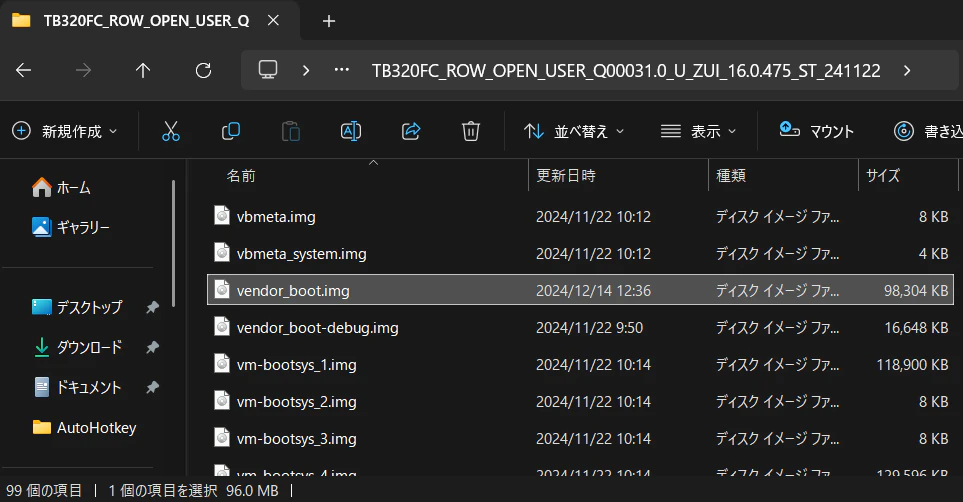Select the vbmeta.img file name
Viewport: 963px width, 502px height.
[x=276, y=216]
